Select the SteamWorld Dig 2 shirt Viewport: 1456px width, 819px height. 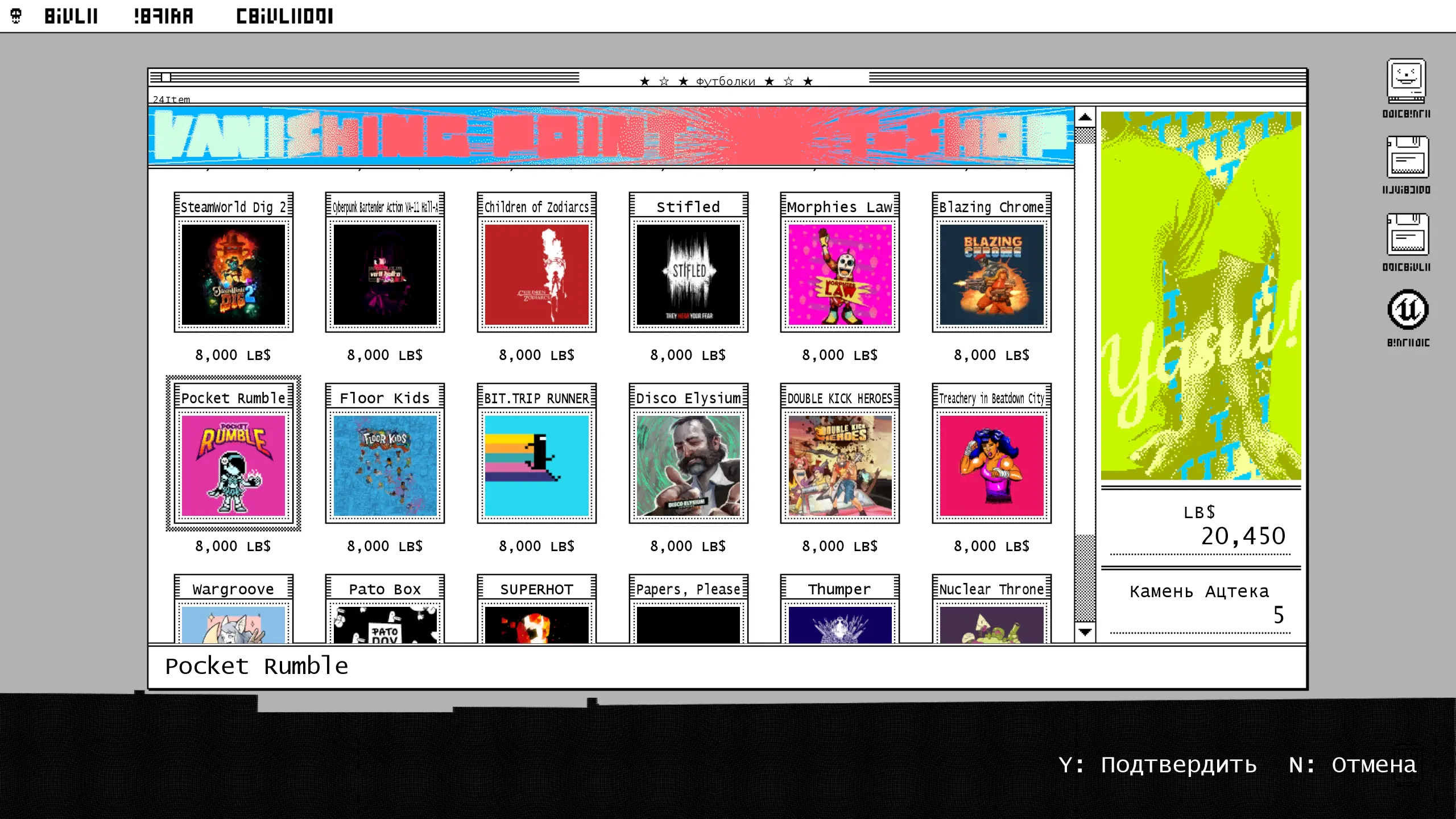point(233,274)
